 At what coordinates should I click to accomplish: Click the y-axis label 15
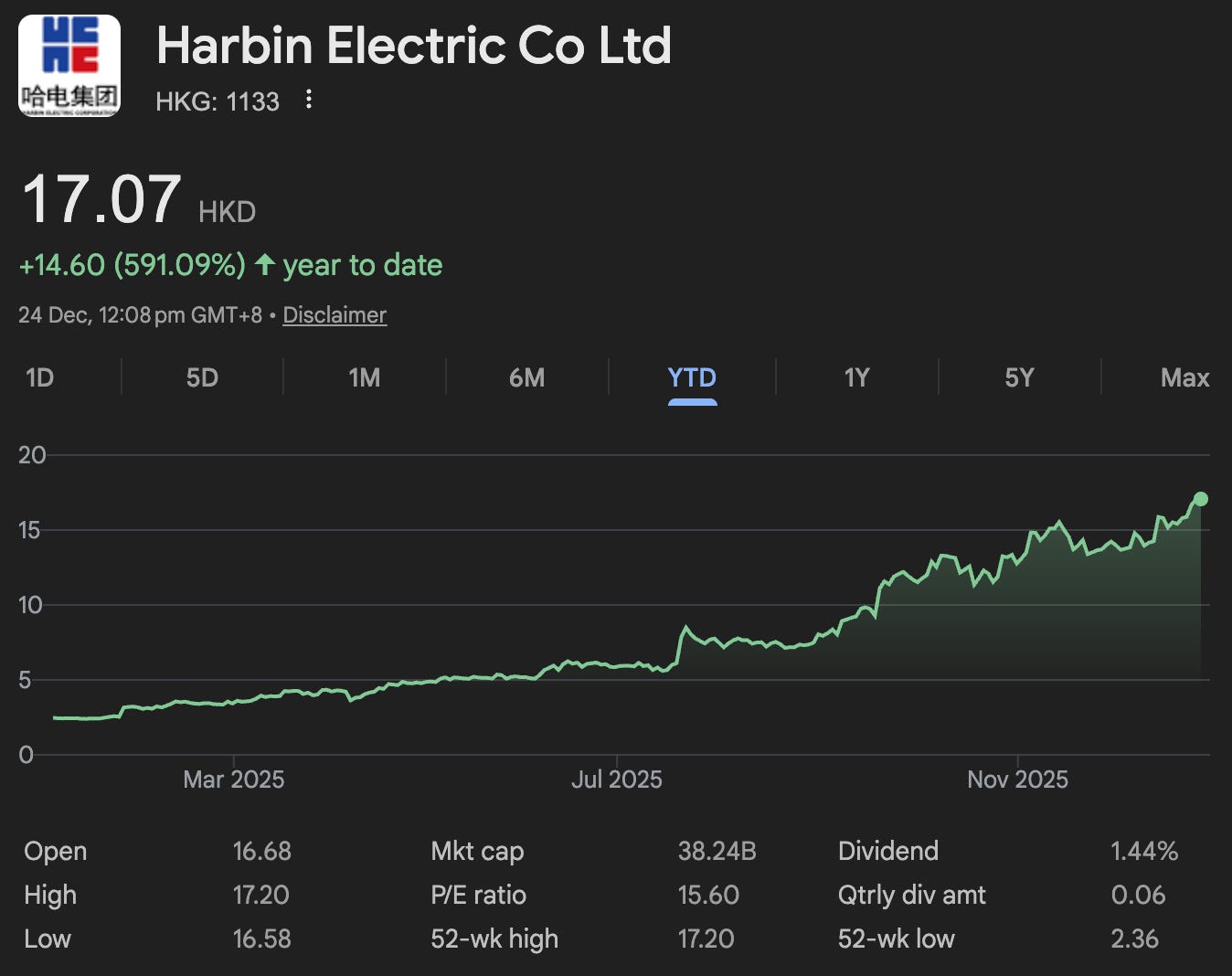pyautogui.click(x=30, y=530)
